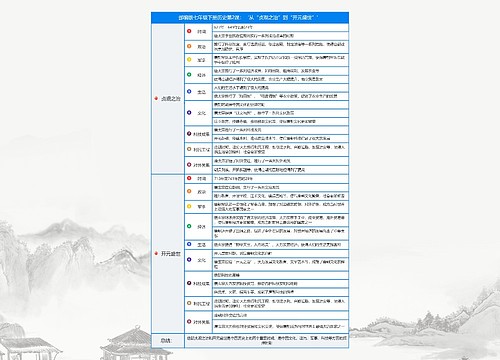Click the orange circle icon under 贞观之治
The width and height of the screenshot is (500, 360).
[189, 46]
